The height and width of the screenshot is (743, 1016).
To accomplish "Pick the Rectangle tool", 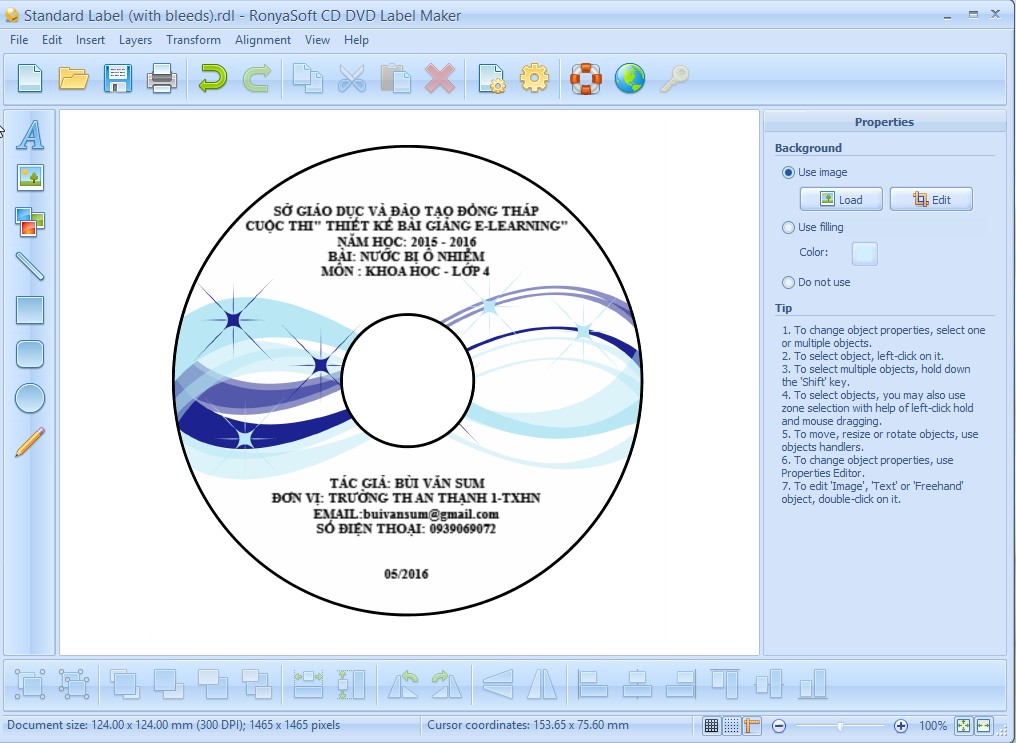I will click(x=29, y=311).
